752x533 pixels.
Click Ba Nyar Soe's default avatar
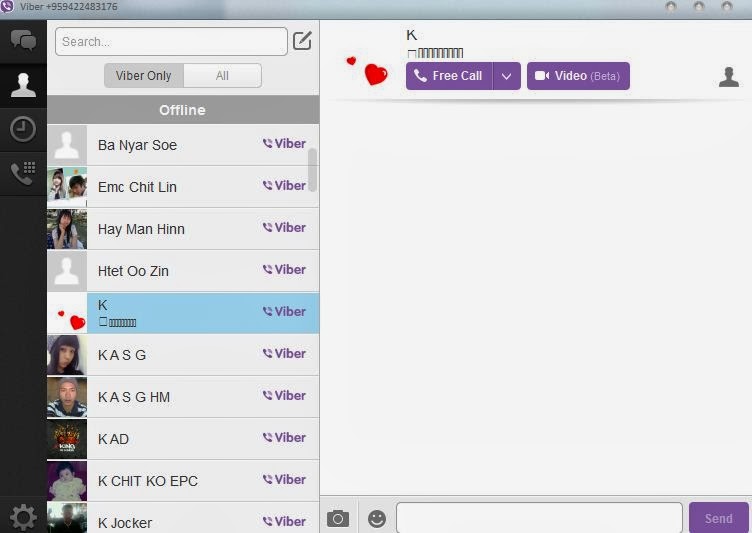(x=67, y=145)
